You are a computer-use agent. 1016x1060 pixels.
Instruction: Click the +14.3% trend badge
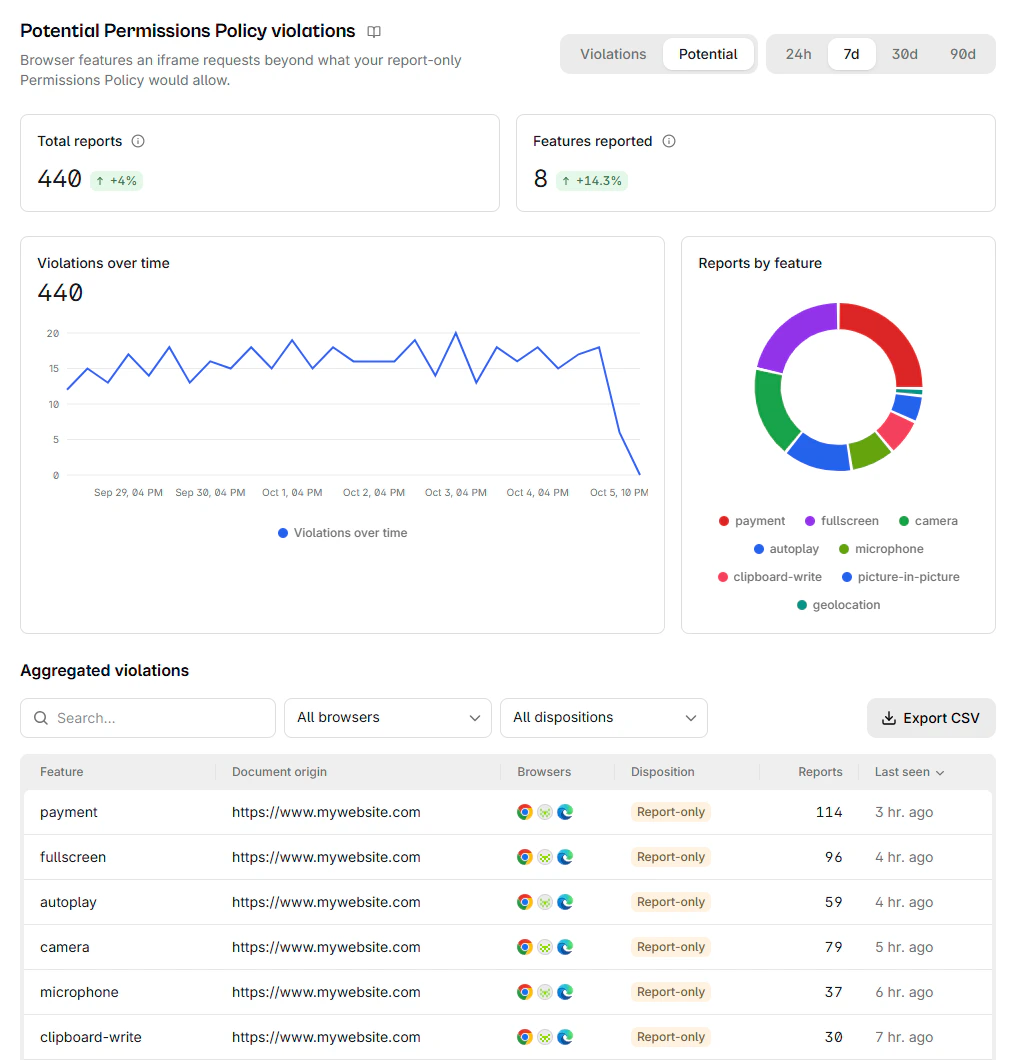pyautogui.click(x=591, y=180)
